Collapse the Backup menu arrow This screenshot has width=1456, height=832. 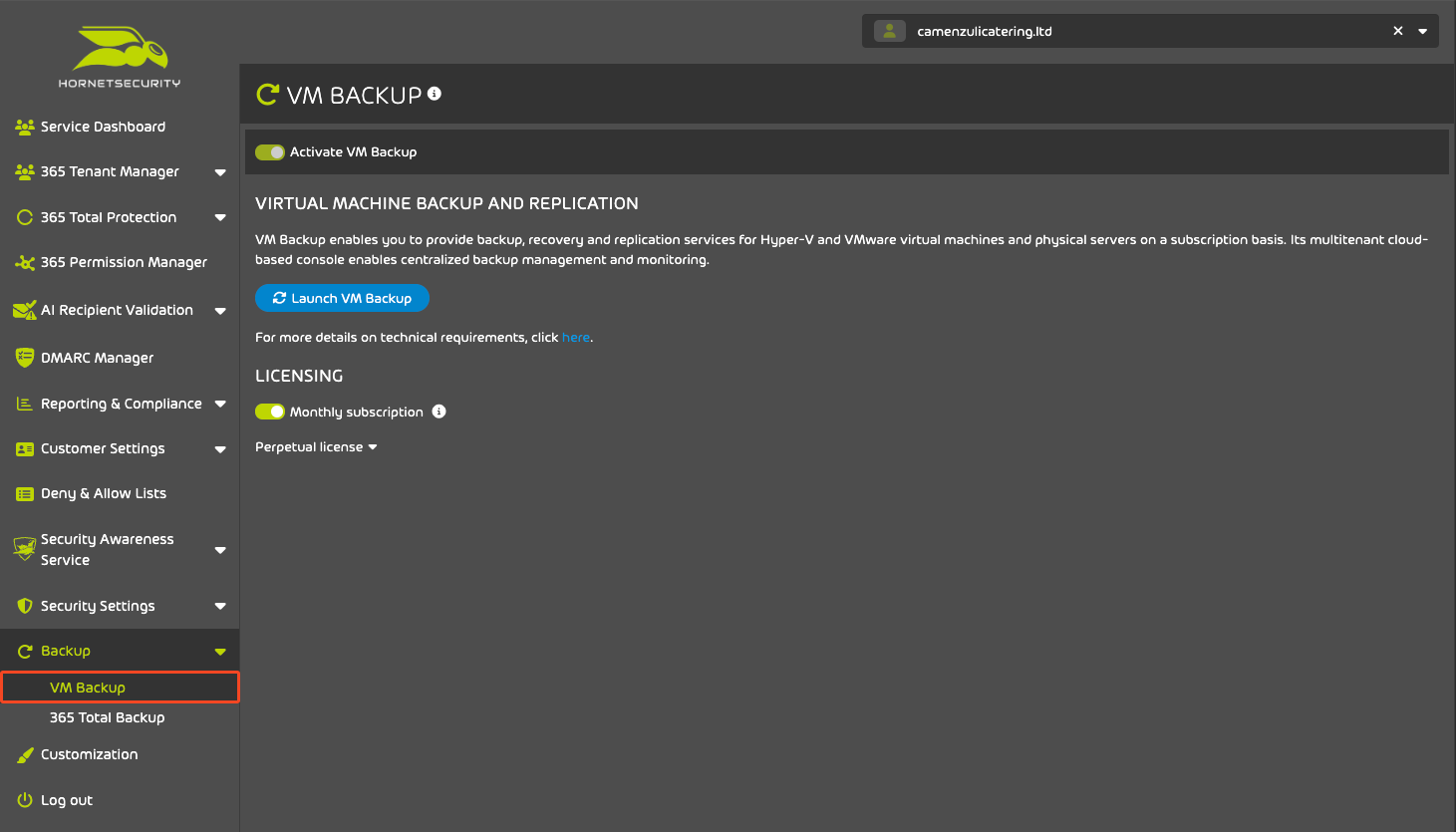pyautogui.click(x=220, y=652)
